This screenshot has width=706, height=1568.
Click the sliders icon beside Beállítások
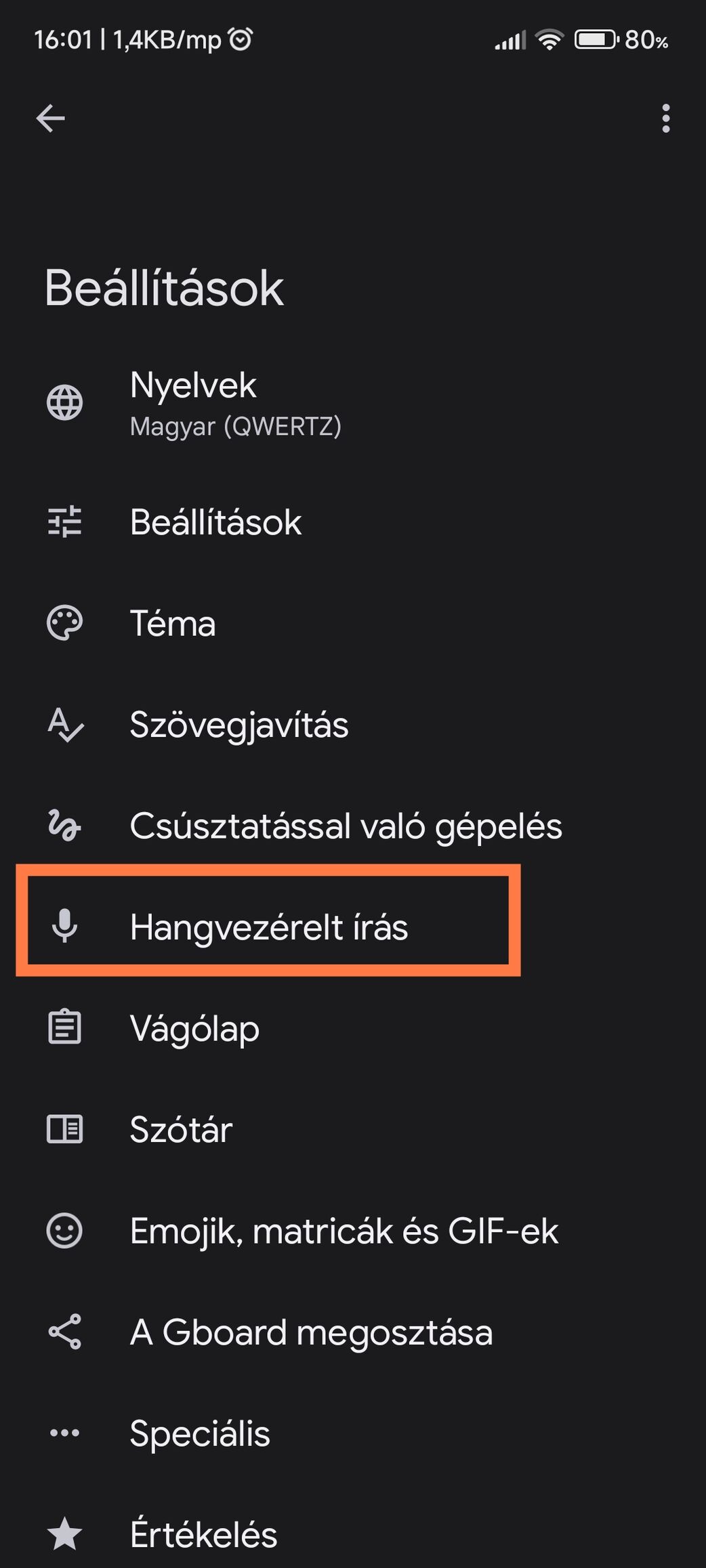(64, 522)
